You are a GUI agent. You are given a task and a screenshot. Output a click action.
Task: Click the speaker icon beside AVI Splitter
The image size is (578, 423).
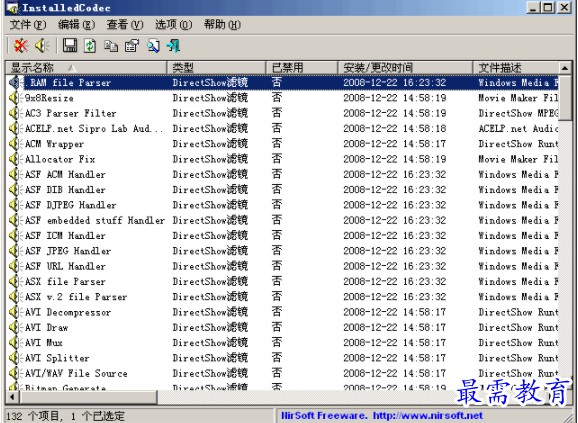(15, 358)
